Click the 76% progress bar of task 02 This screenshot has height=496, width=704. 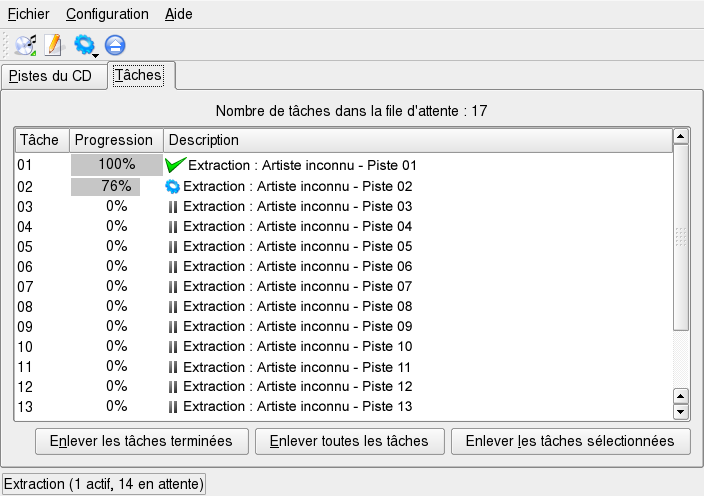tap(106, 186)
